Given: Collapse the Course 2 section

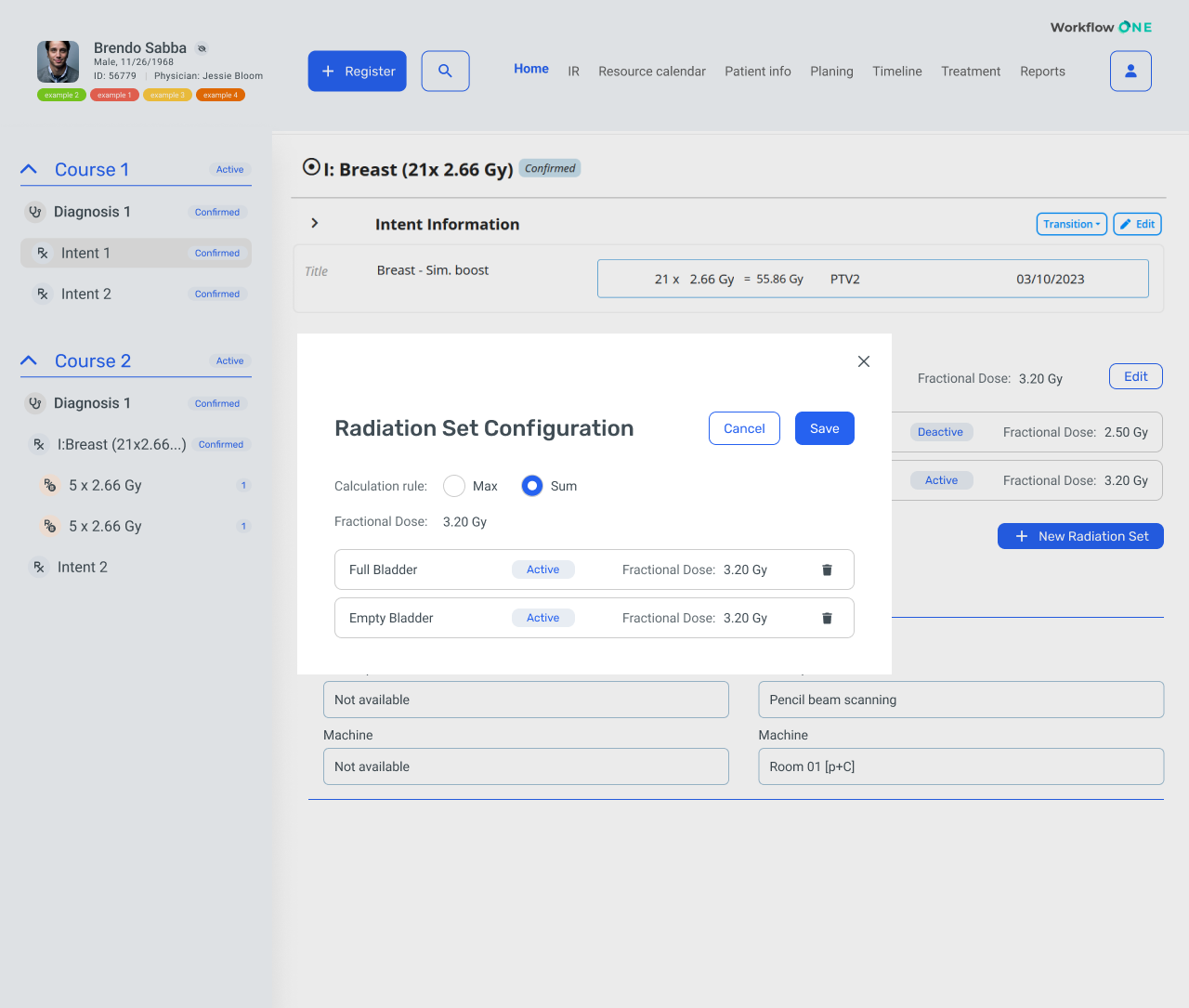Looking at the screenshot, I should 29,360.
